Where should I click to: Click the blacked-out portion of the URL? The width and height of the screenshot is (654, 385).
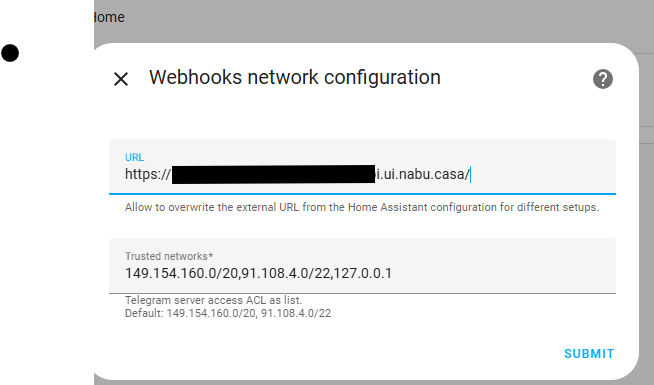pyautogui.click(x=273, y=174)
